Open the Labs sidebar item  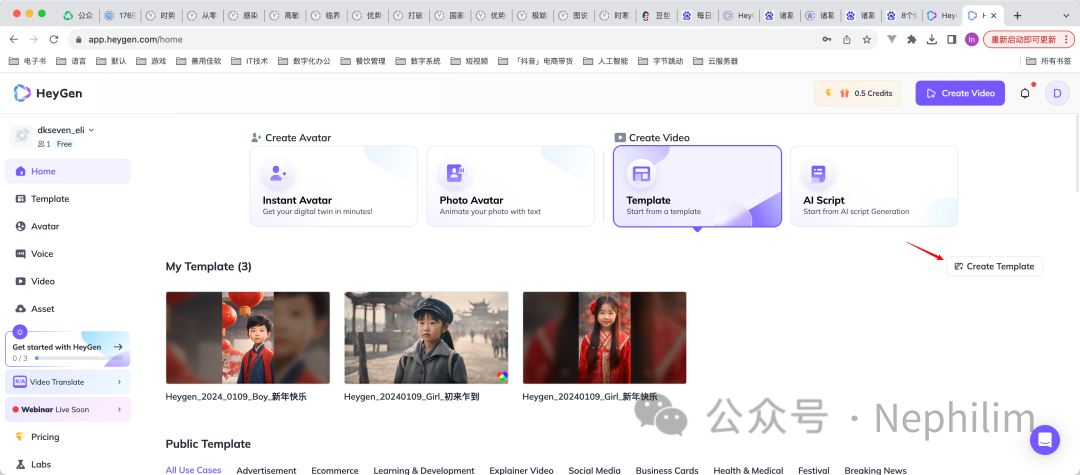tap(68, 465)
